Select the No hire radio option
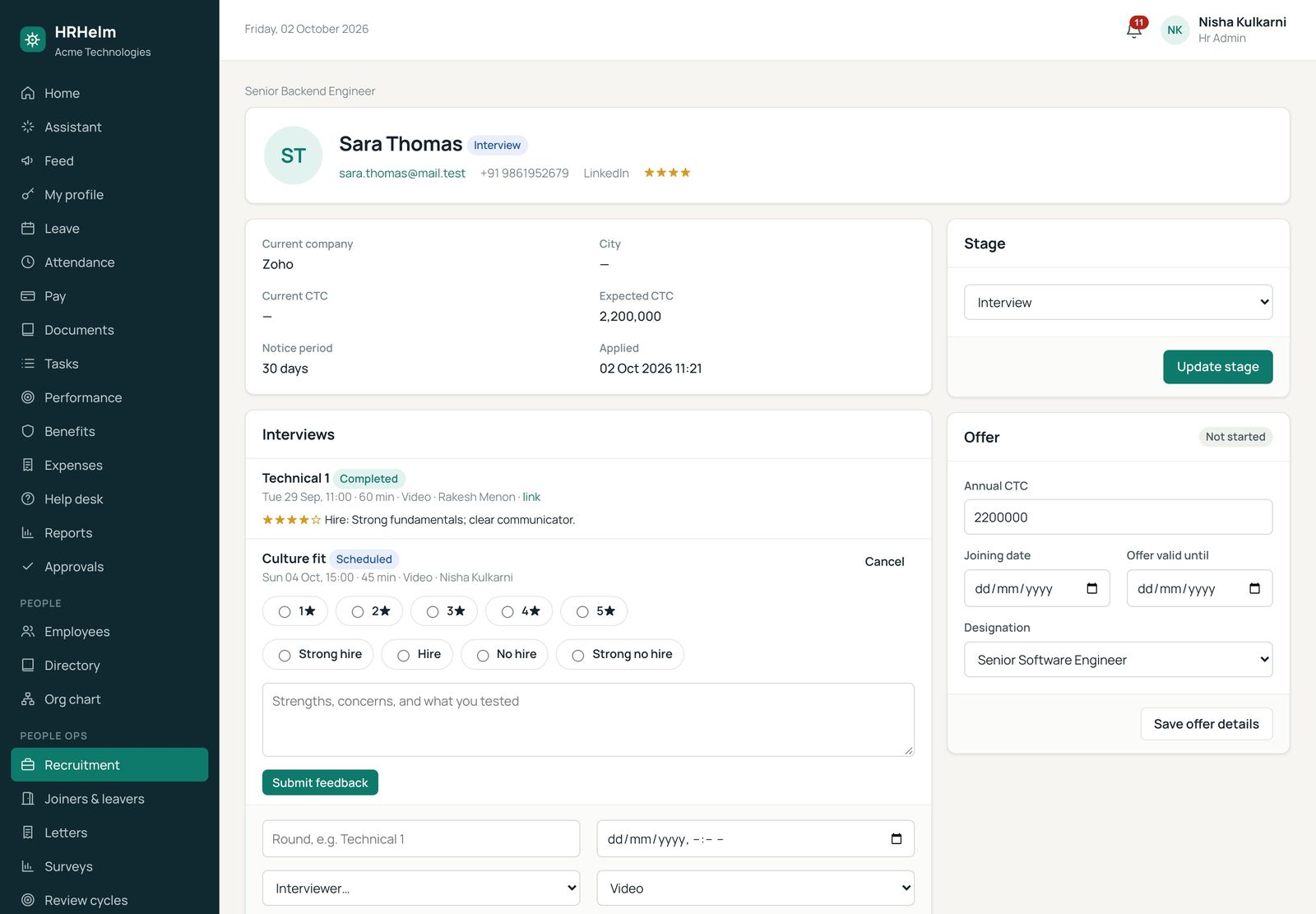Image resolution: width=1316 pixels, height=914 pixels. click(x=483, y=655)
